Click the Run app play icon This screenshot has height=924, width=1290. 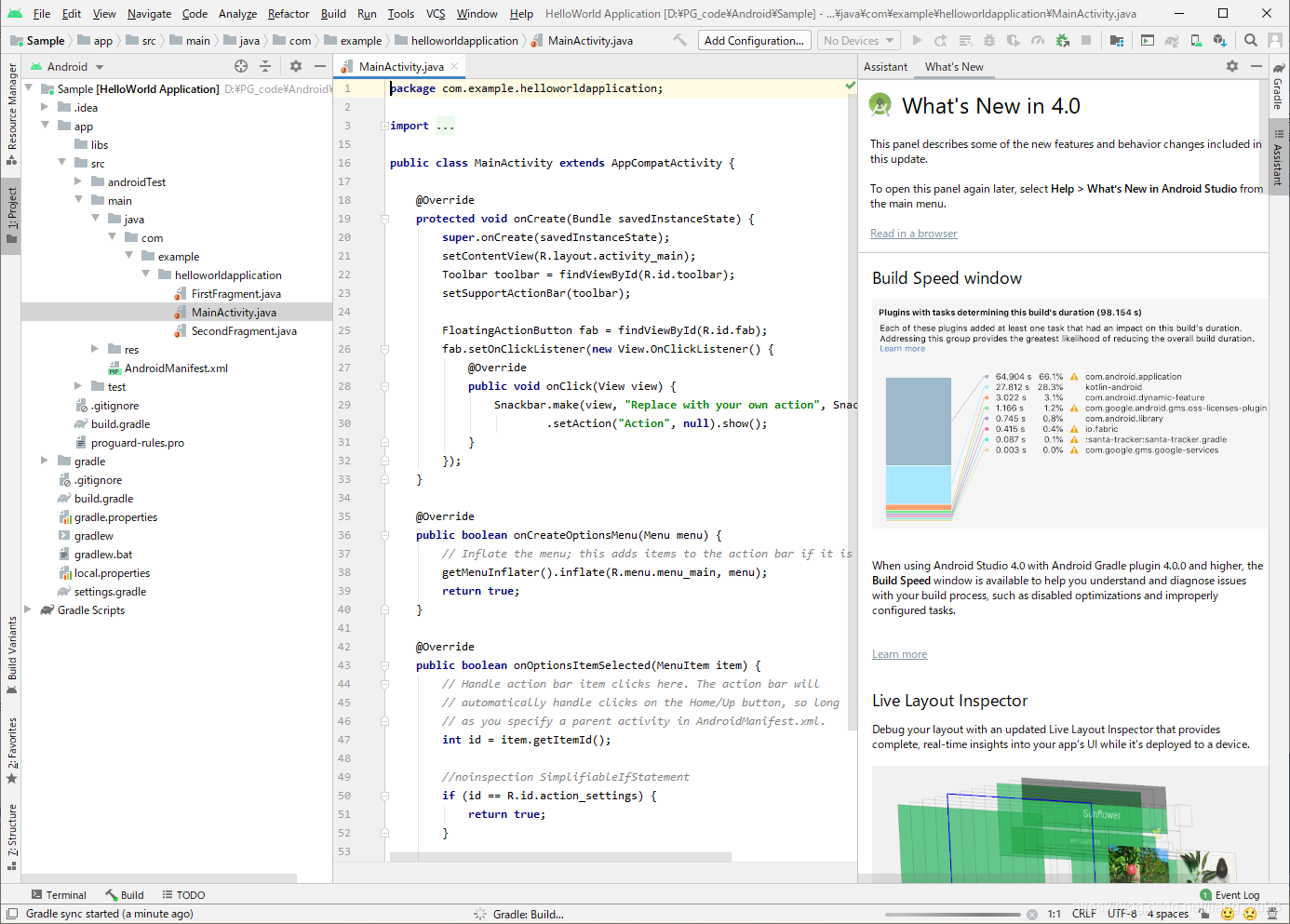click(x=917, y=40)
